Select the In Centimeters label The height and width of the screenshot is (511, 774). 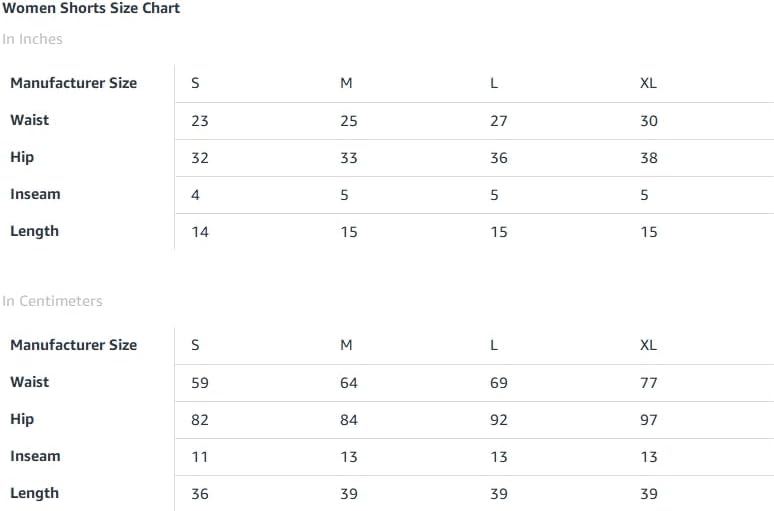52,301
